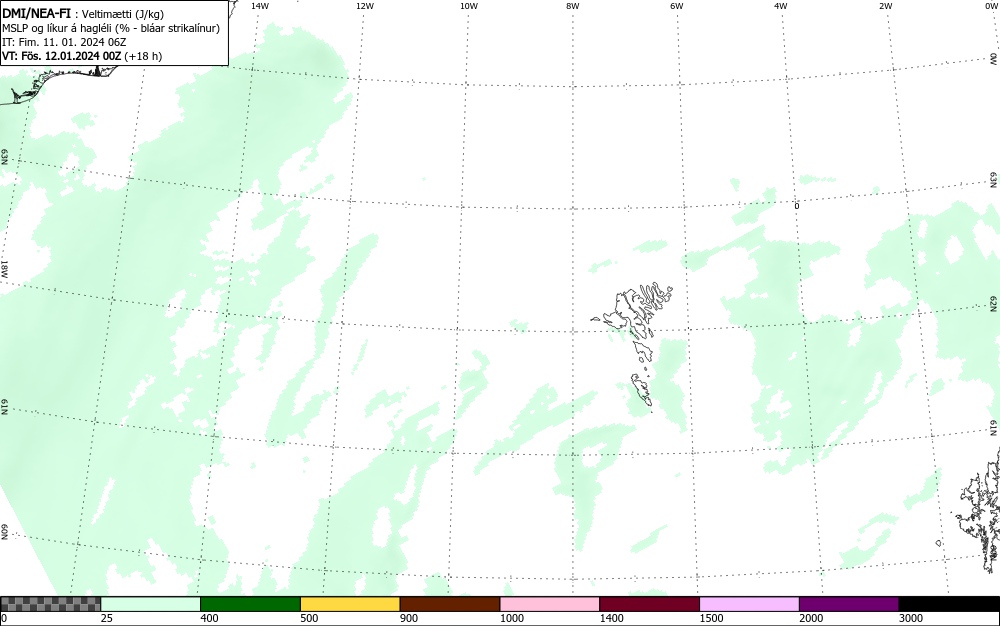This screenshot has width=1000, height=626.
Task: Click the 2W longitude label
Action: [x=885, y=6]
